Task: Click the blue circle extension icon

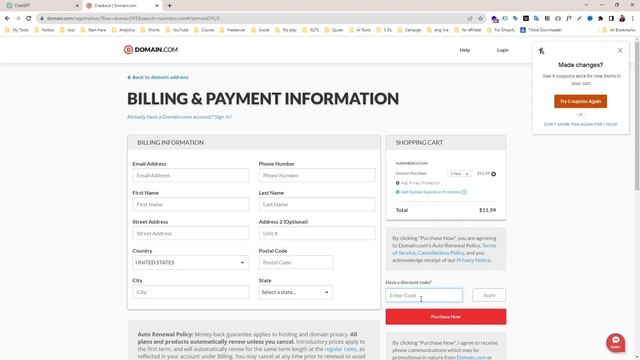Action: coord(590,18)
